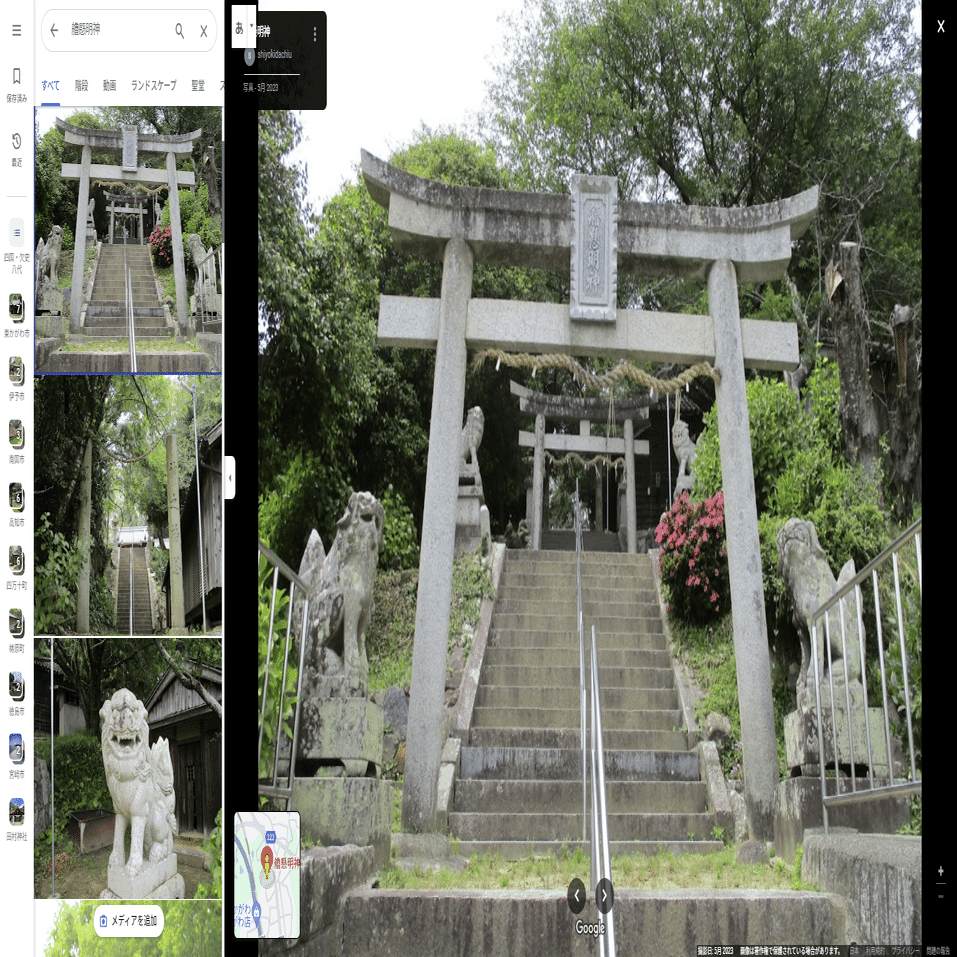Screen dimensions: 957x957
Task: Click the あ input mode indicator
Action: point(239,27)
